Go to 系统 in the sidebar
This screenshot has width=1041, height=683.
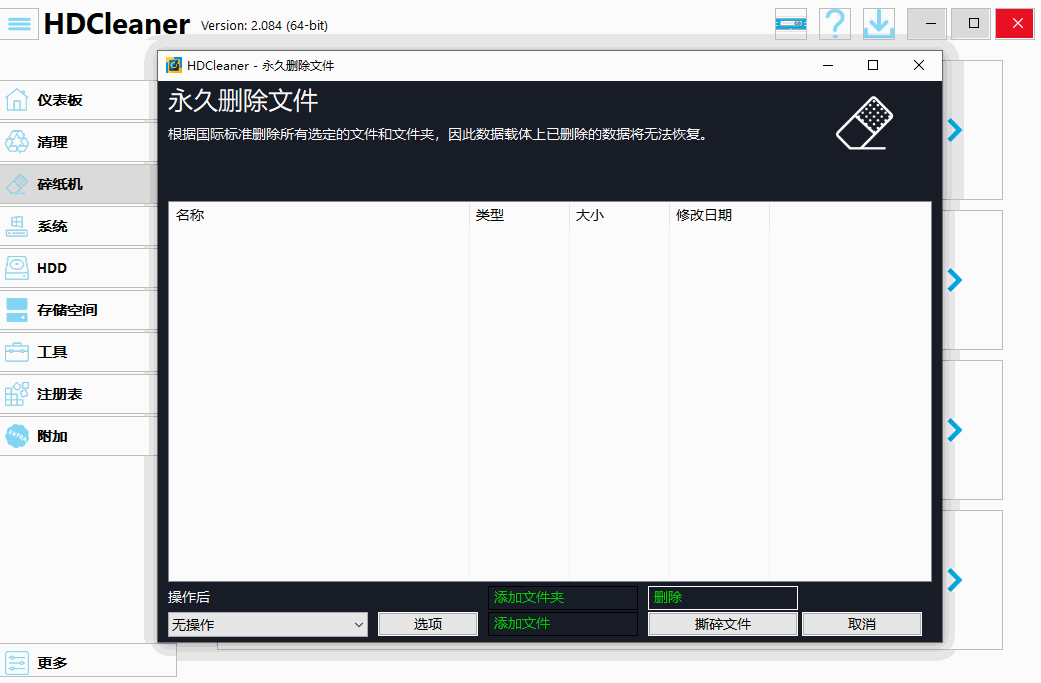(78, 226)
